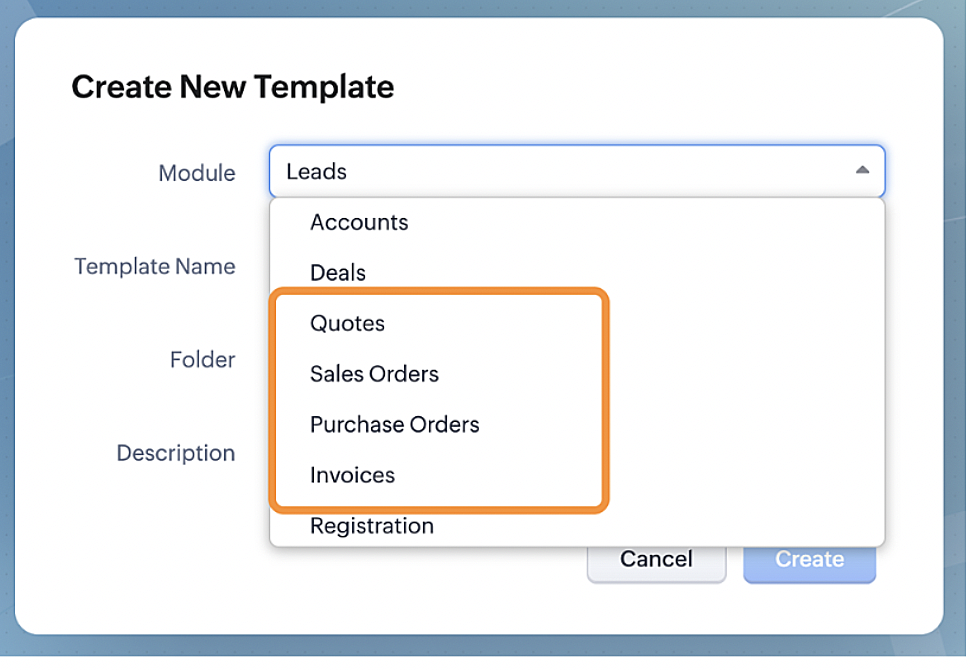Collapse the Module dropdown using the arrow
This screenshot has width=970, height=670.
pos(861,171)
